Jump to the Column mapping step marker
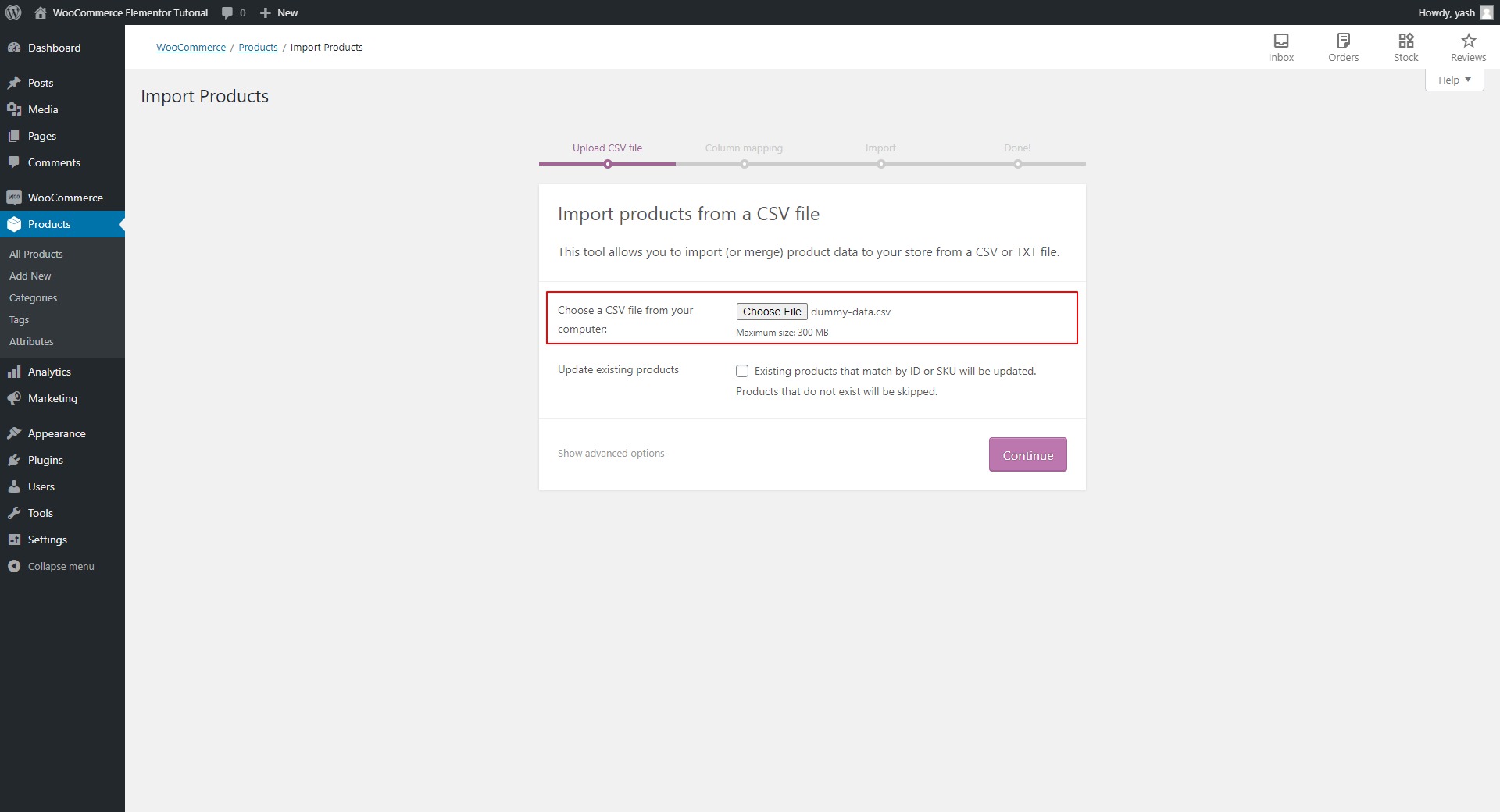This screenshot has width=1500, height=812. [744, 164]
